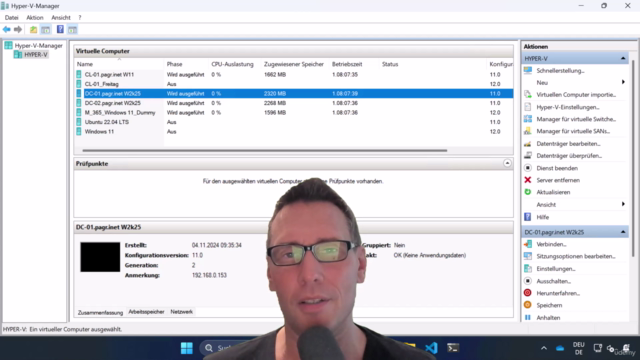Open Einstellungen for DC-01
Image resolution: width=640 pixels, height=360 pixels.
(x=556, y=269)
